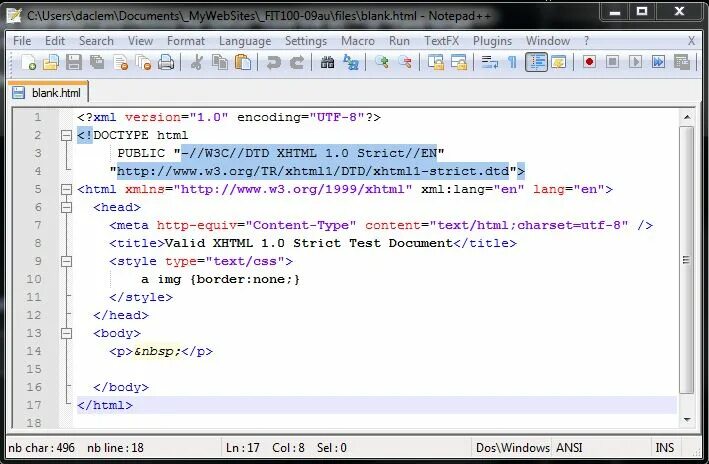Click the synchronize vertical scrolling icon
Screen dimensions: 709x464
click(x=435, y=62)
